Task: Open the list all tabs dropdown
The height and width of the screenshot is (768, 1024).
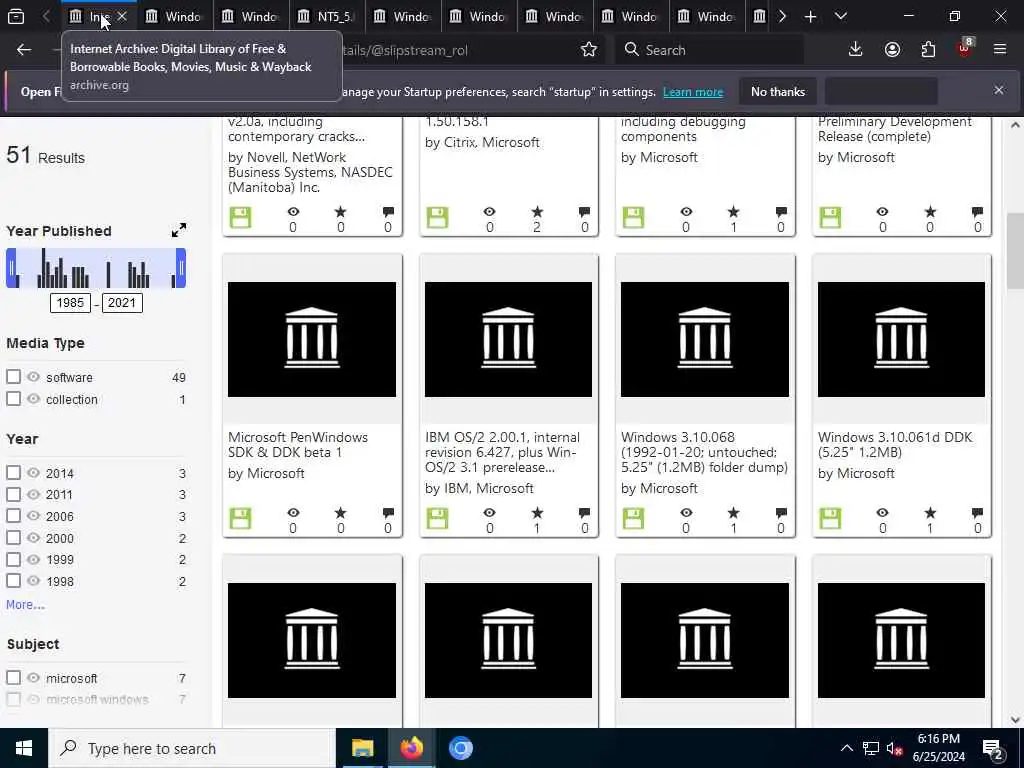Action: [x=841, y=16]
